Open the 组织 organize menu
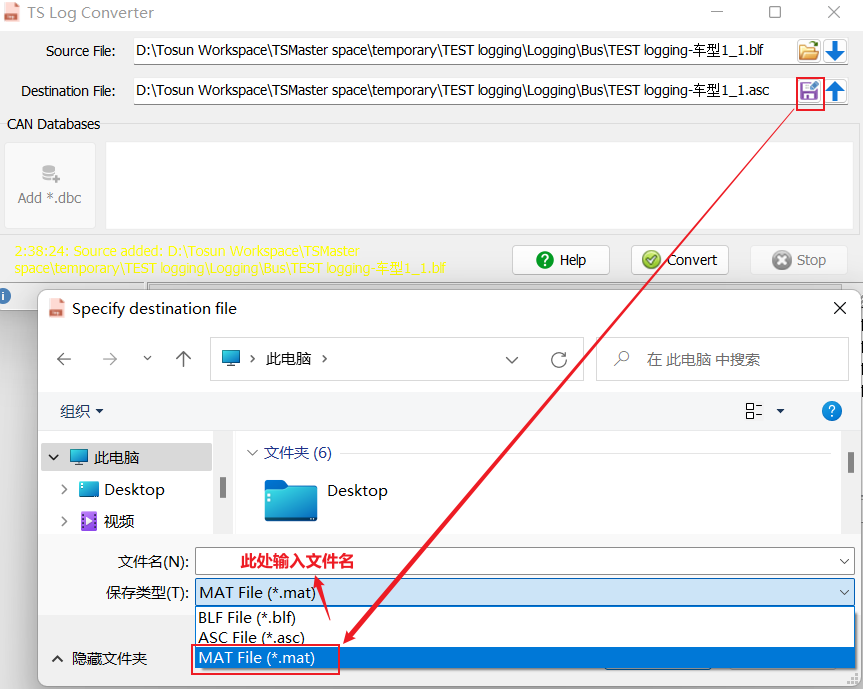Image resolution: width=863 pixels, height=689 pixels. (x=81, y=411)
